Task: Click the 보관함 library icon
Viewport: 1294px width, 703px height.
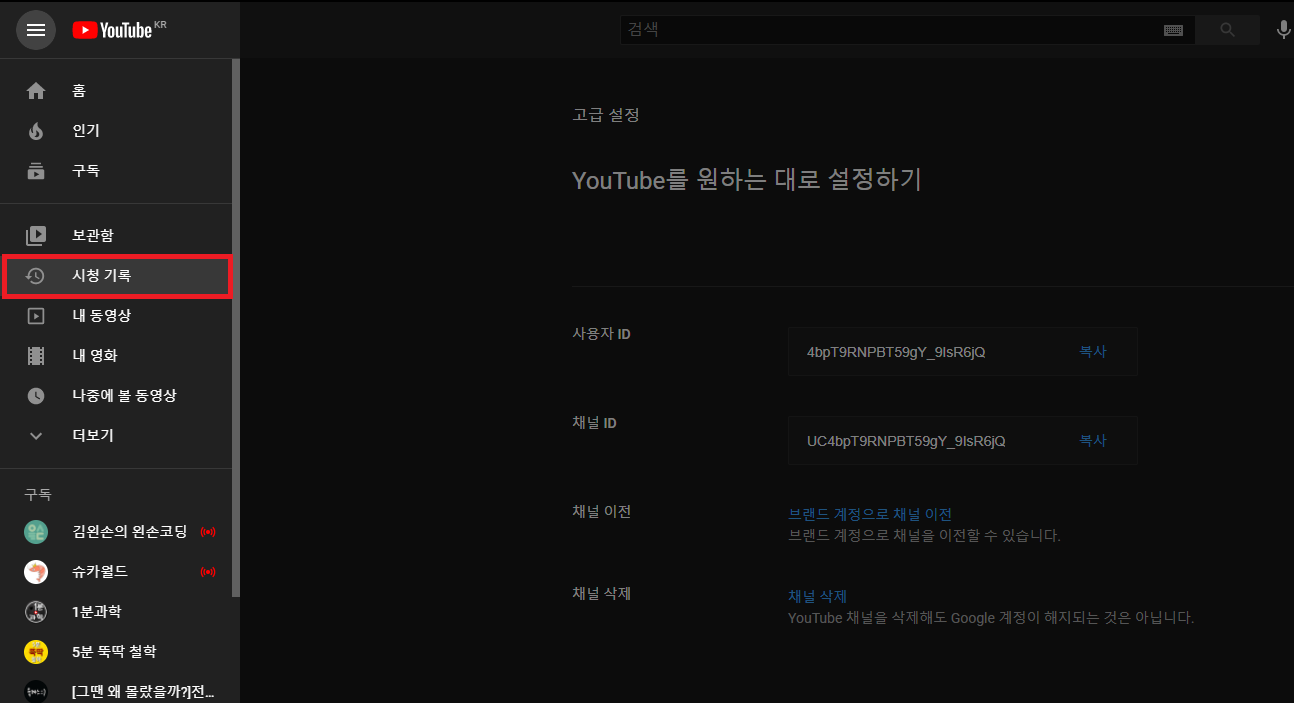Action: [36, 235]
